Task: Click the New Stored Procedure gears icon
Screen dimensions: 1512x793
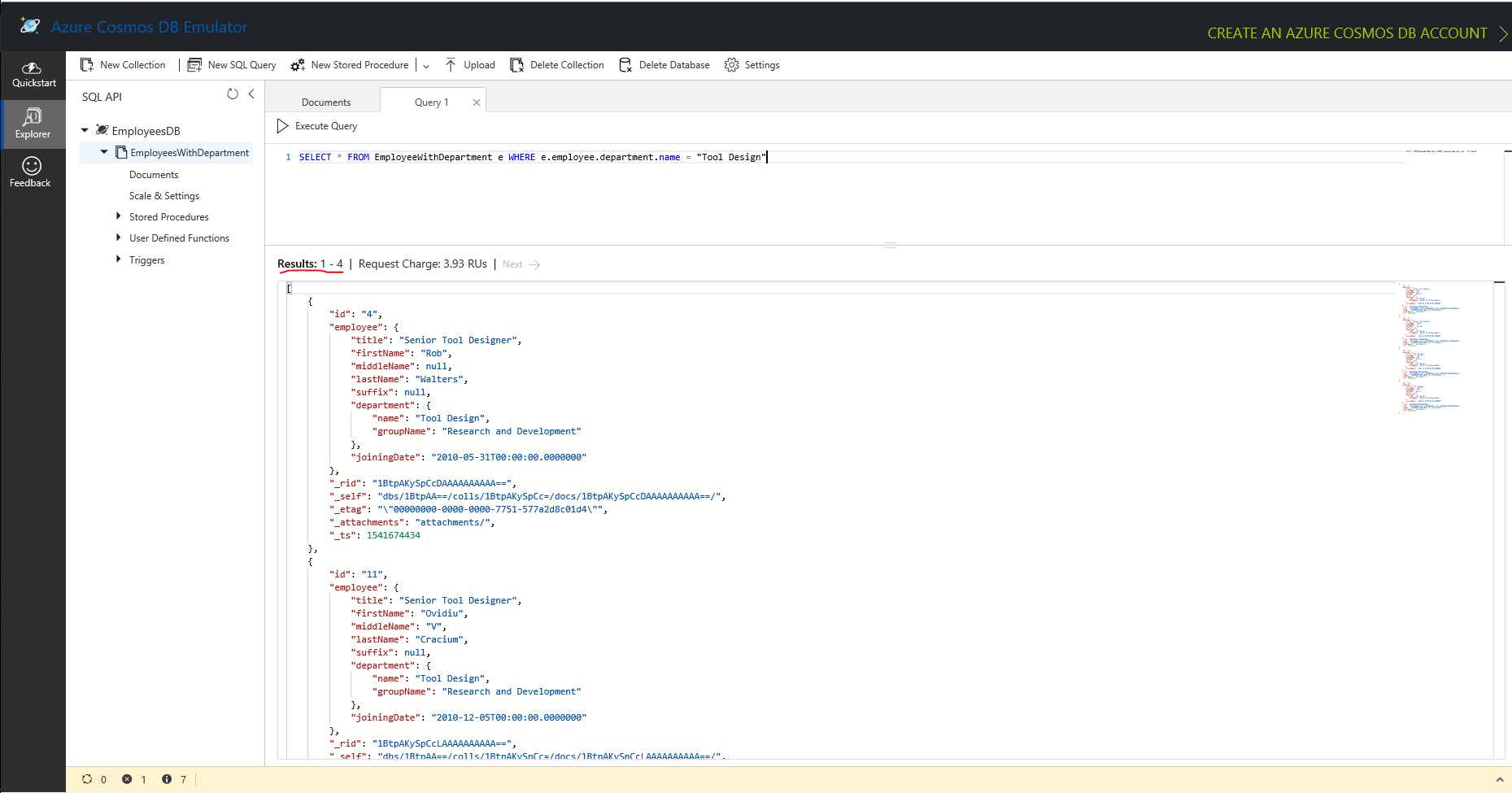Action: coord(298,65)
